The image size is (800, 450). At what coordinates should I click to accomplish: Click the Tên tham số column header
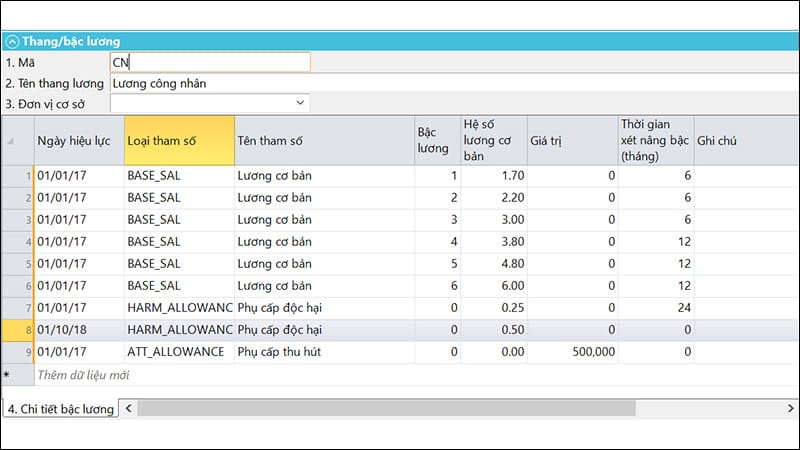[x=324, y=140]
